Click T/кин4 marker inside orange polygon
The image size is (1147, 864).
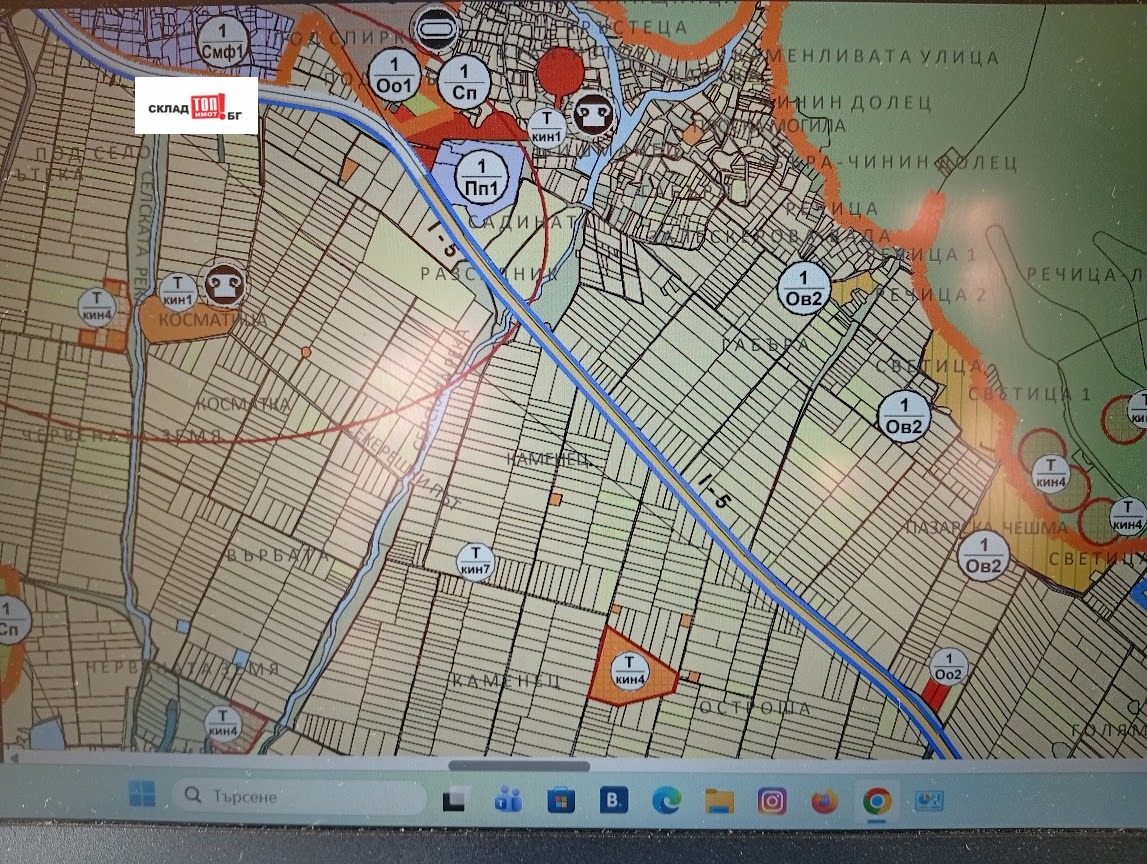pos(630,670)
